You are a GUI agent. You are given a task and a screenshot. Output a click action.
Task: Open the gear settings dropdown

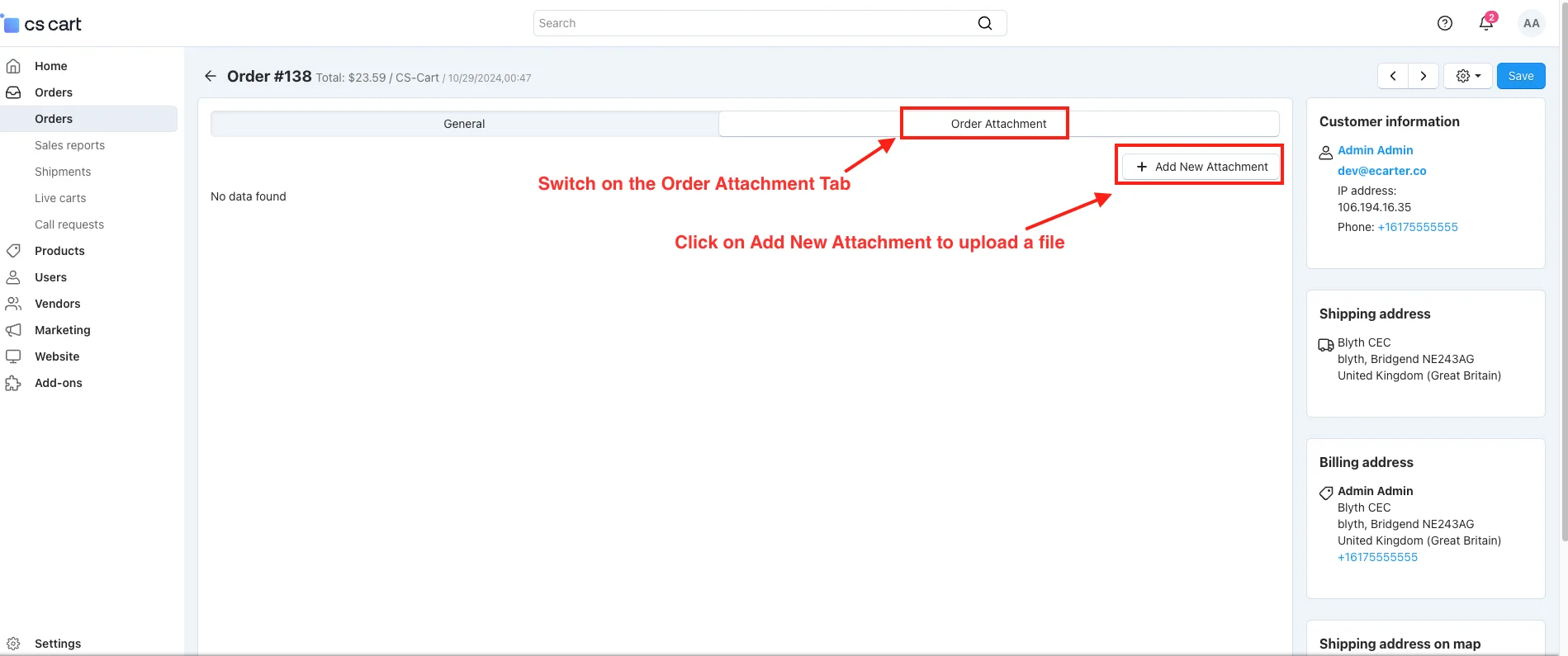[x=1467, y=76]
